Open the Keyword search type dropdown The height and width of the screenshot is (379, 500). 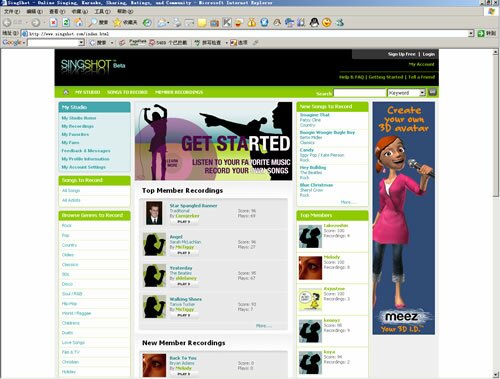pos(422,93)
